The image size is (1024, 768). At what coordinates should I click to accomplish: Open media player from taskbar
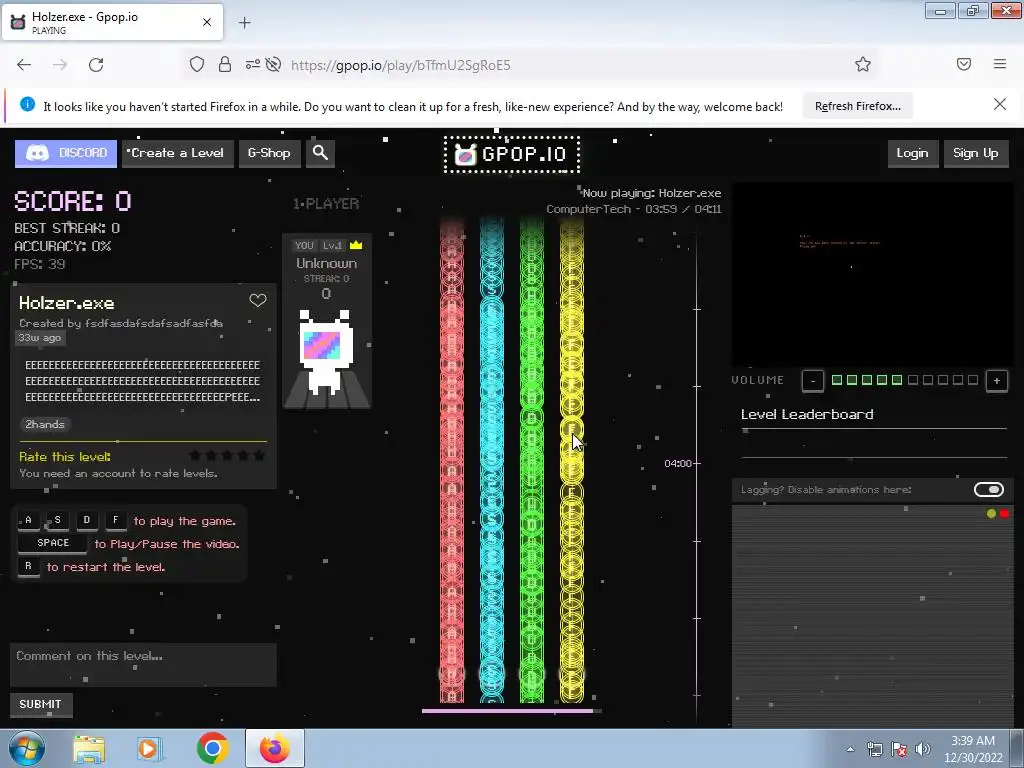[150, 749]
